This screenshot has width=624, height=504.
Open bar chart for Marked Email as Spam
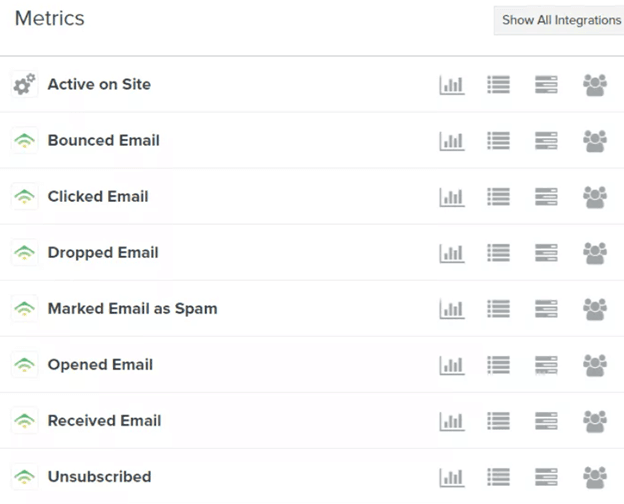pyautogui.click(x=452, y=309)
